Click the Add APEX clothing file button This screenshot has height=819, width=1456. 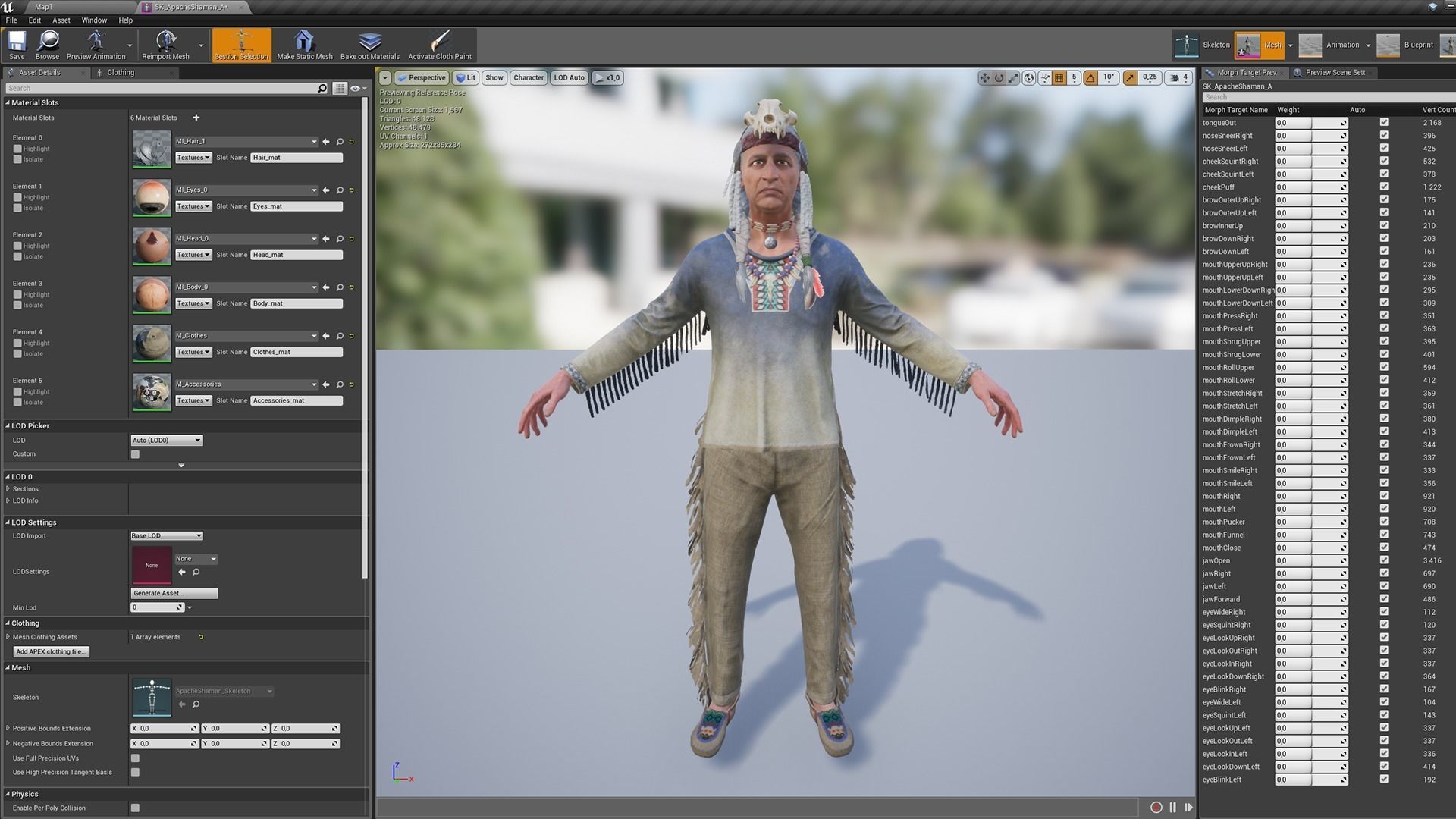[51, 652]
